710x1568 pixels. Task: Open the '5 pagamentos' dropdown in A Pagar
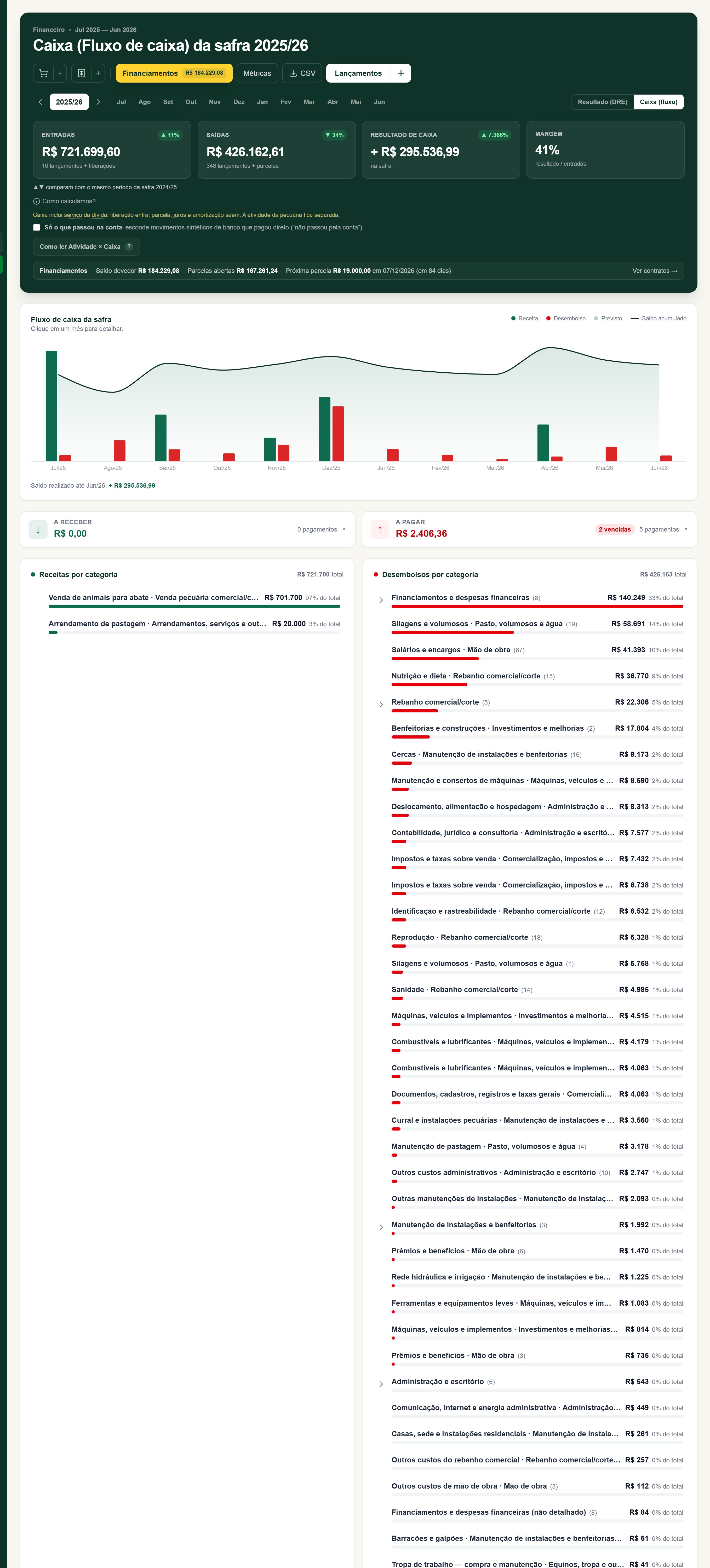tap(663, 529)
